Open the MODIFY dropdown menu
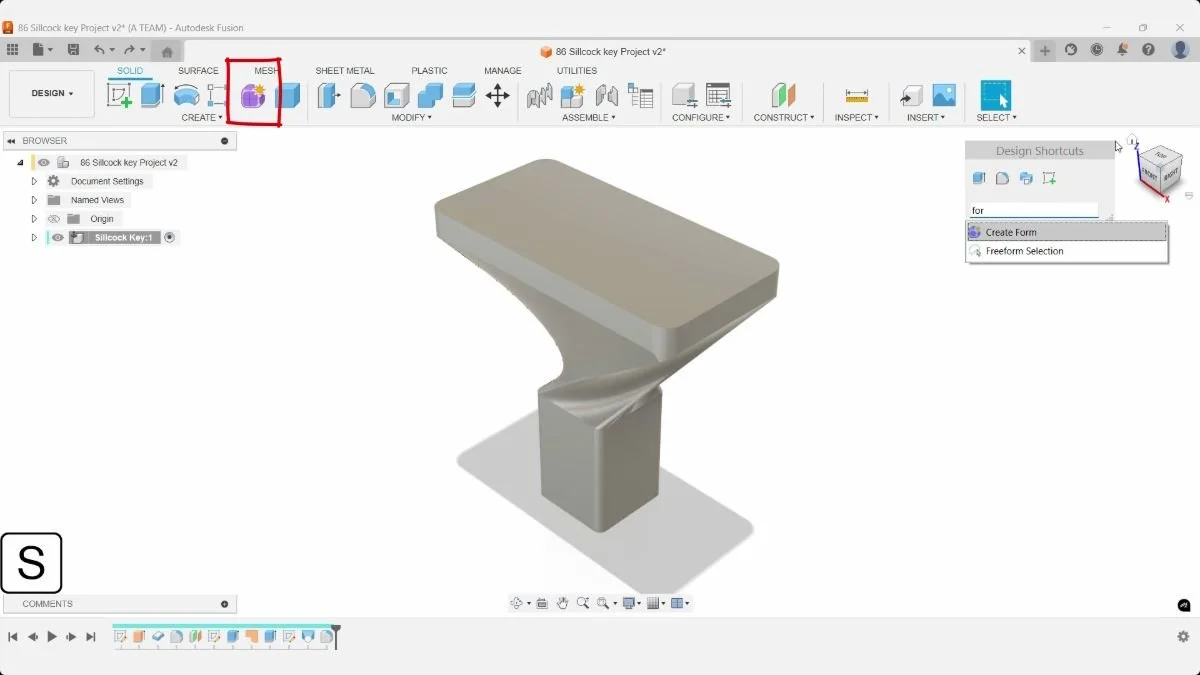The image size is (1200, 675). [x=411, y=118]
